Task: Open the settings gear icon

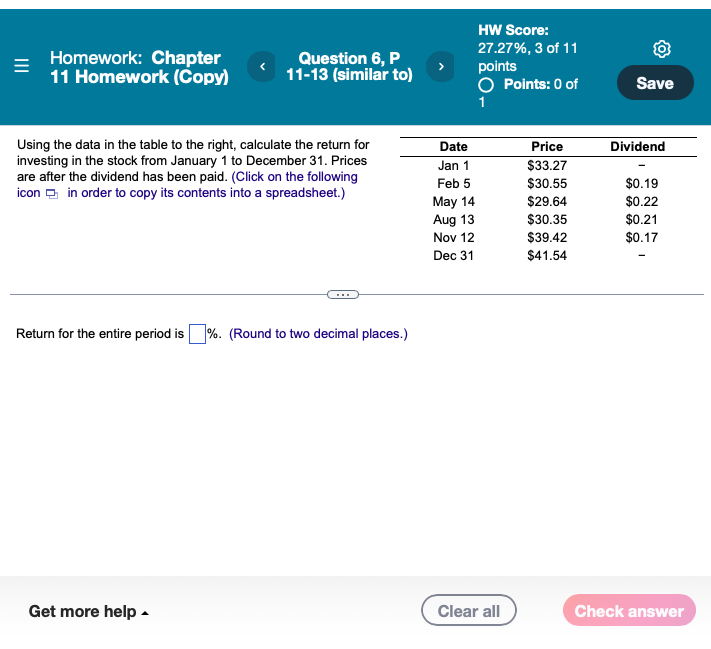Action: click(662, 49)
